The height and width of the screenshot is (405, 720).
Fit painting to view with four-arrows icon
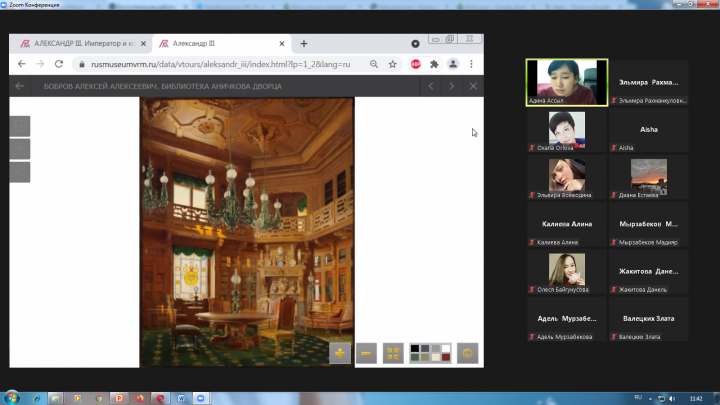pyautogui.click(x=393, y=353)
